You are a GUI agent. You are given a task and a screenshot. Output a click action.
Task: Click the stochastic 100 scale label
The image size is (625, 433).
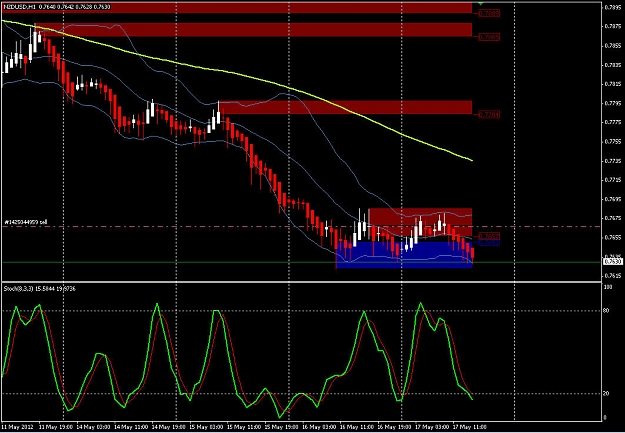coord(607,287)
